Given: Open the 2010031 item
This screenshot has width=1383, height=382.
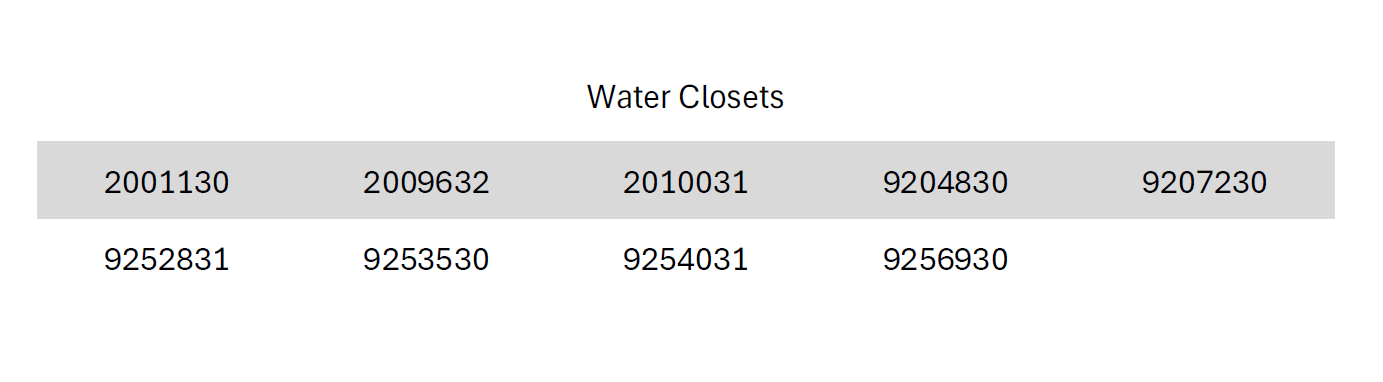Looking at the screenshot, I should pos(685,183).
